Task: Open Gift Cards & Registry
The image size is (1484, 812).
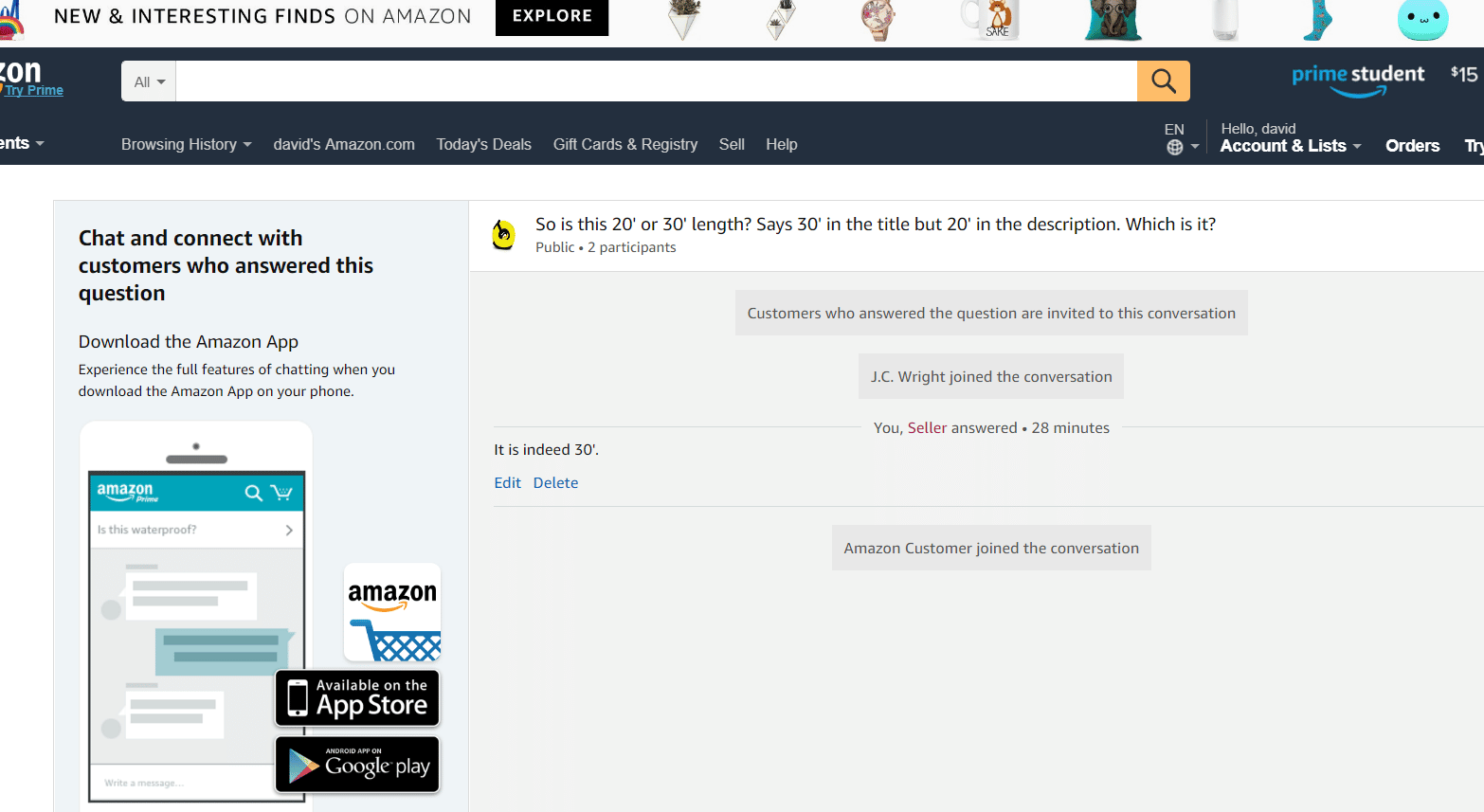Action: click(625, 144)
